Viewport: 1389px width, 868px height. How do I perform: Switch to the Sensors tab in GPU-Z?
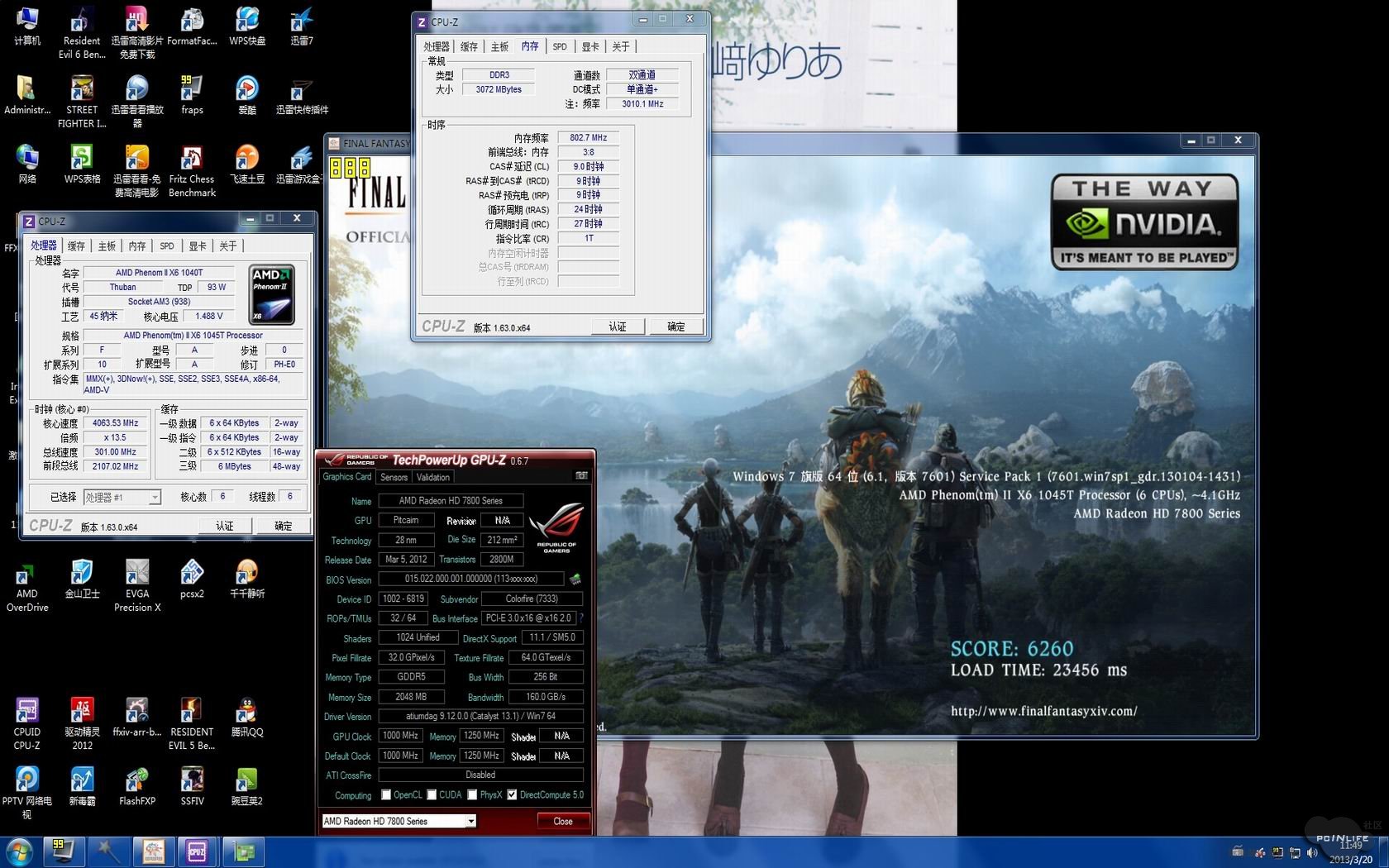coord(394,477)
